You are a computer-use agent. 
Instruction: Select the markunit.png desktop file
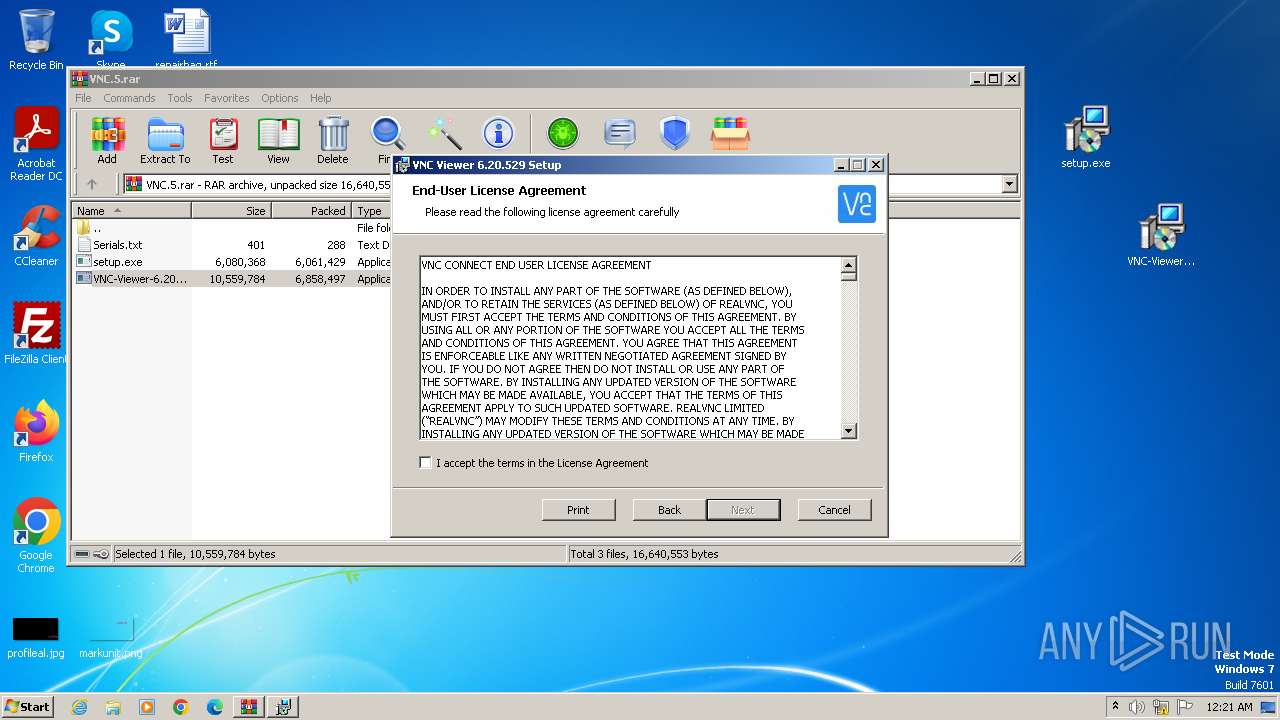coord(111,637)
